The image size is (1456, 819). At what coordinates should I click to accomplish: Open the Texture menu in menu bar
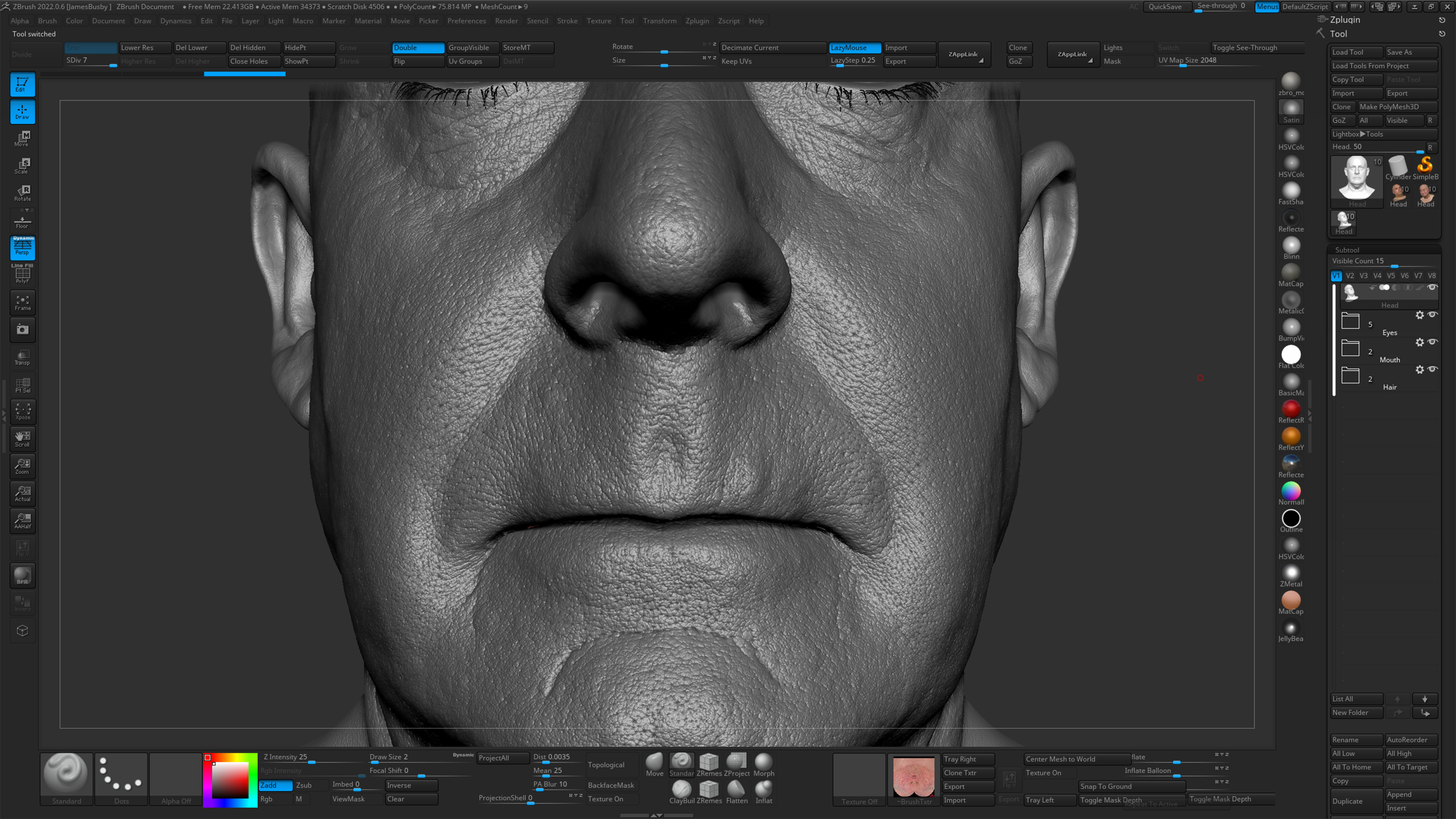(x=598, y=20)
